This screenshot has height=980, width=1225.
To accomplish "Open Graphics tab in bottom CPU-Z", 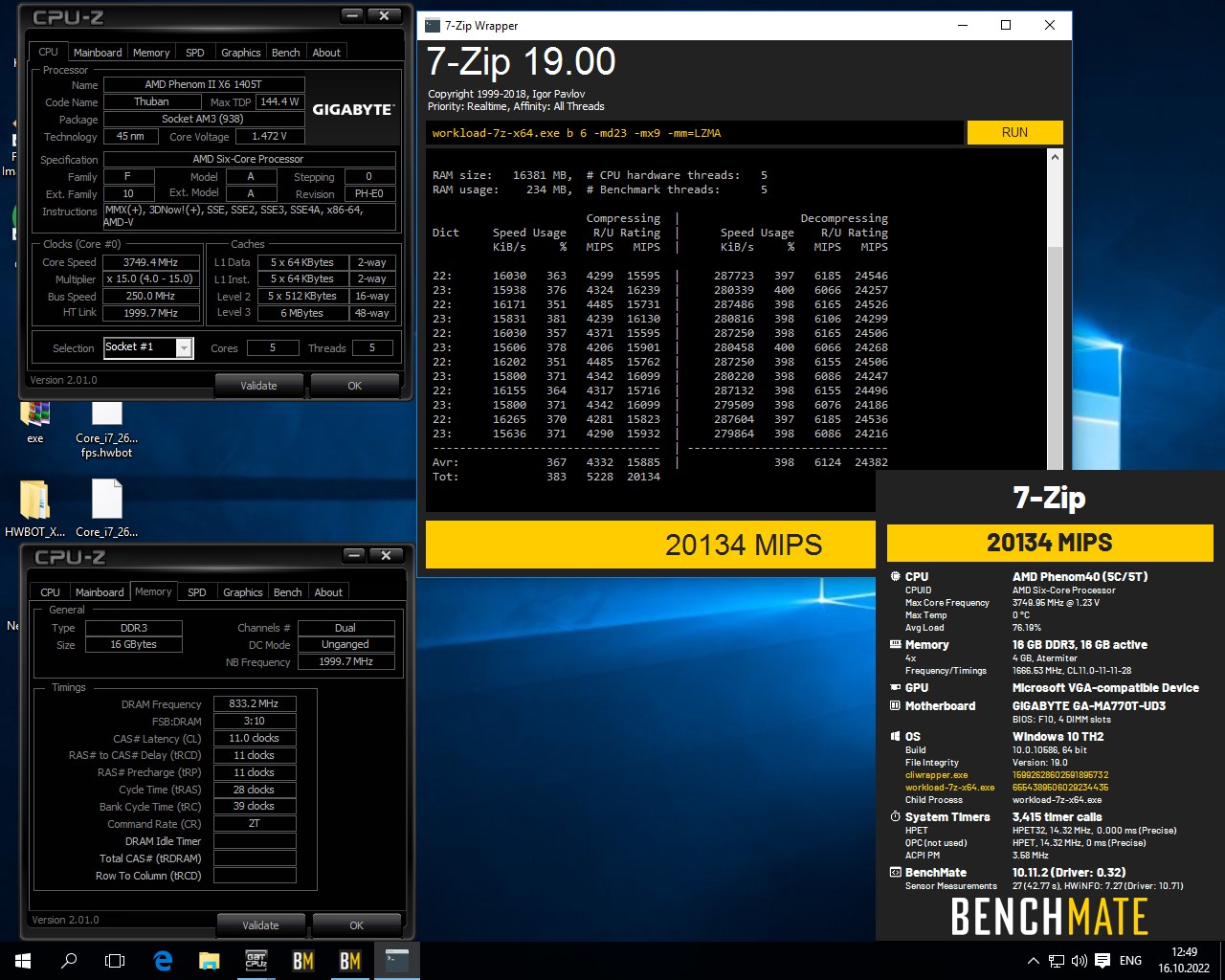I will pyautogui.click(x=243, y=592).
